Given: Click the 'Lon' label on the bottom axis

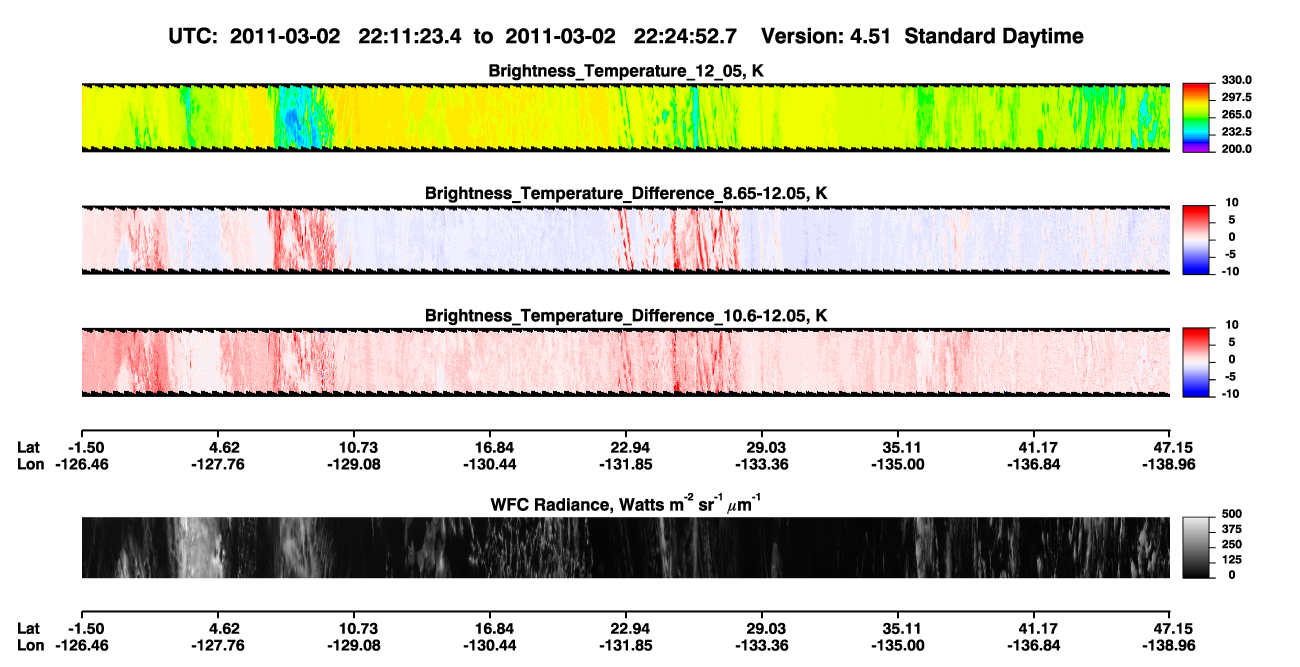Looking at the screenshot, I should (30, 645).
